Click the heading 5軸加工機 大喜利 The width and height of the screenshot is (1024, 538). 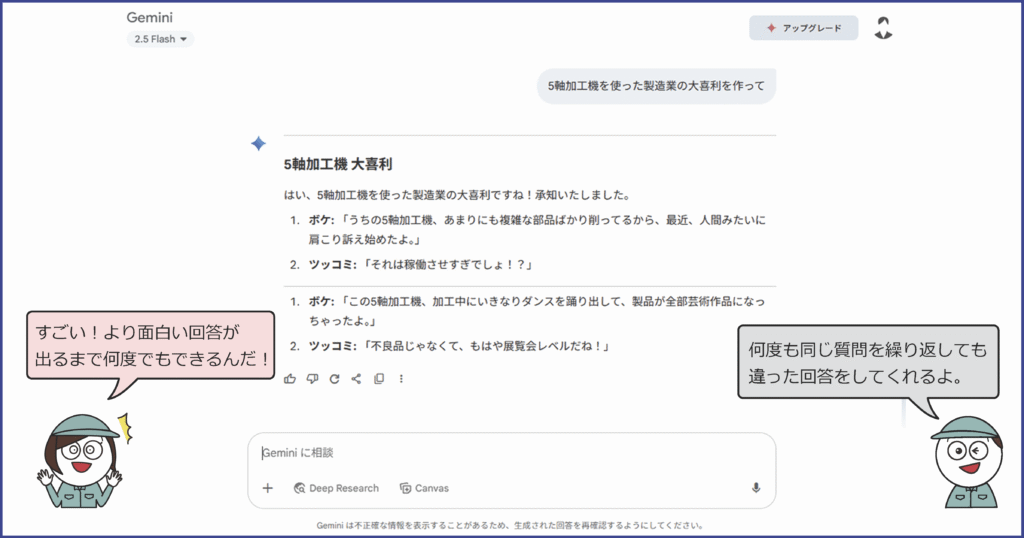[338, 165]
